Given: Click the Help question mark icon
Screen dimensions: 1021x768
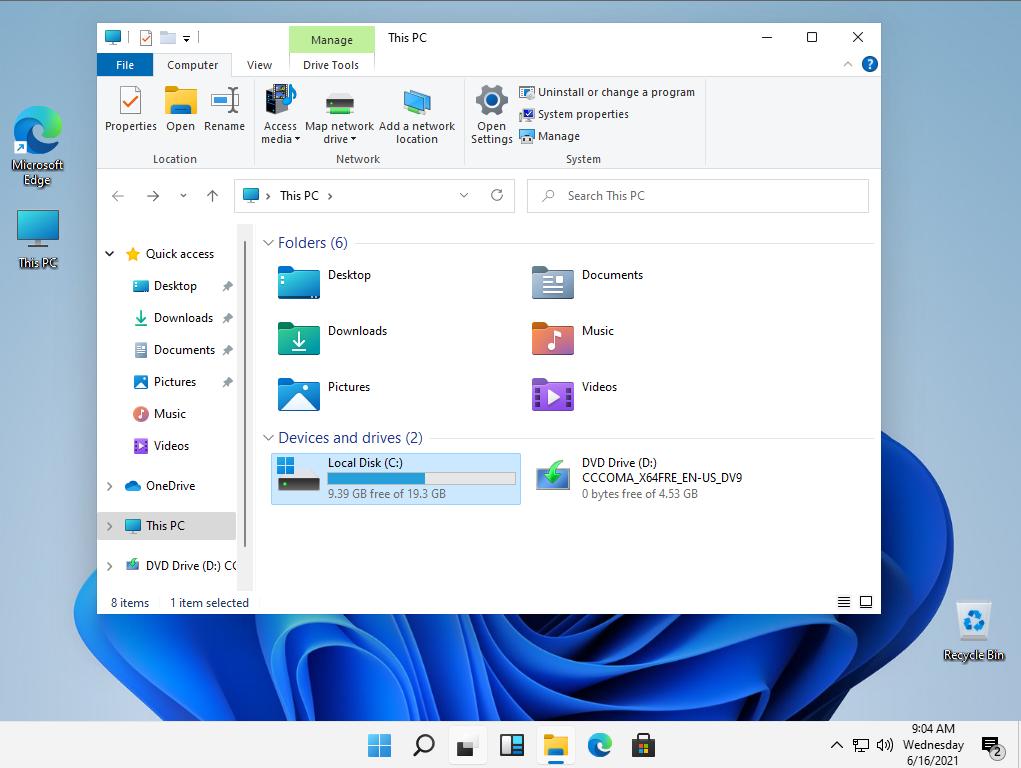Looking at the screenshot, I should click(x=869, y=64).
